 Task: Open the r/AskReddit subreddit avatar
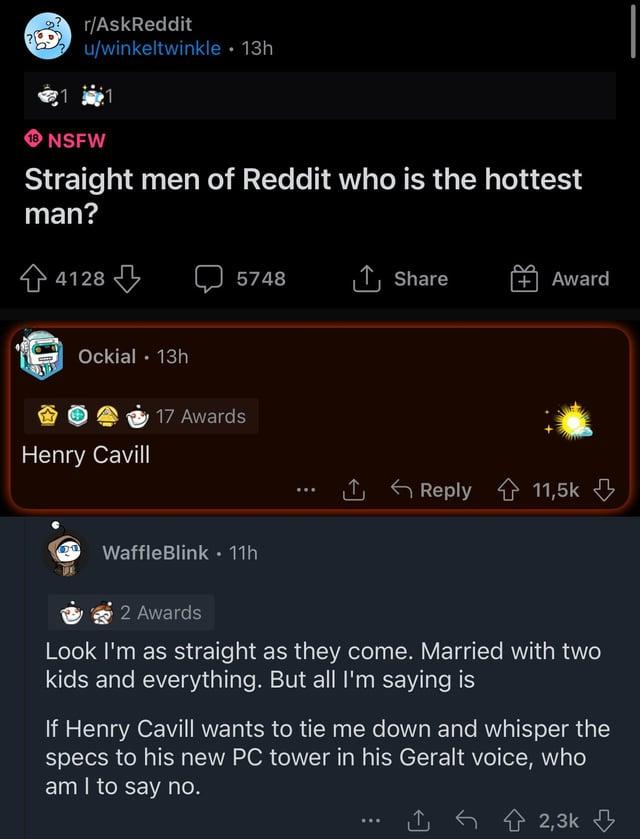coord(46,35)
